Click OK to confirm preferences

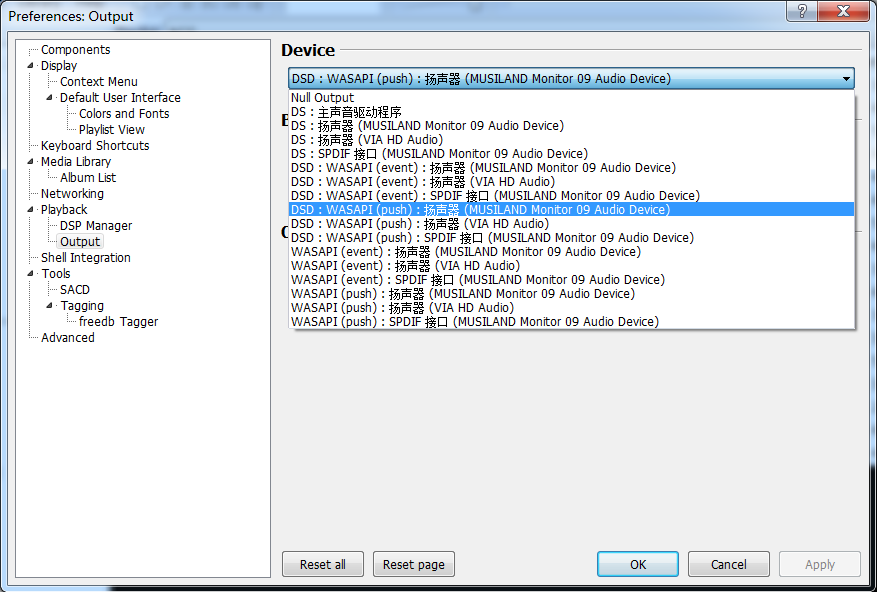click(638, 564)
